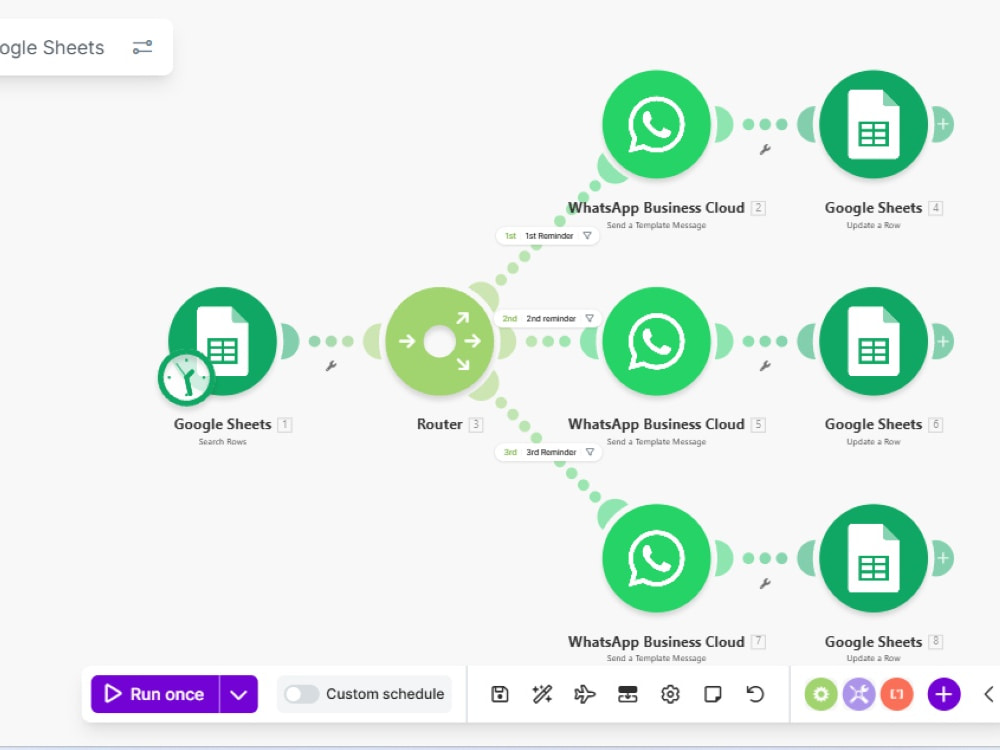Open scenario inputs and outputs icon
1000x750 pixels.
click(x=628, y=694)
